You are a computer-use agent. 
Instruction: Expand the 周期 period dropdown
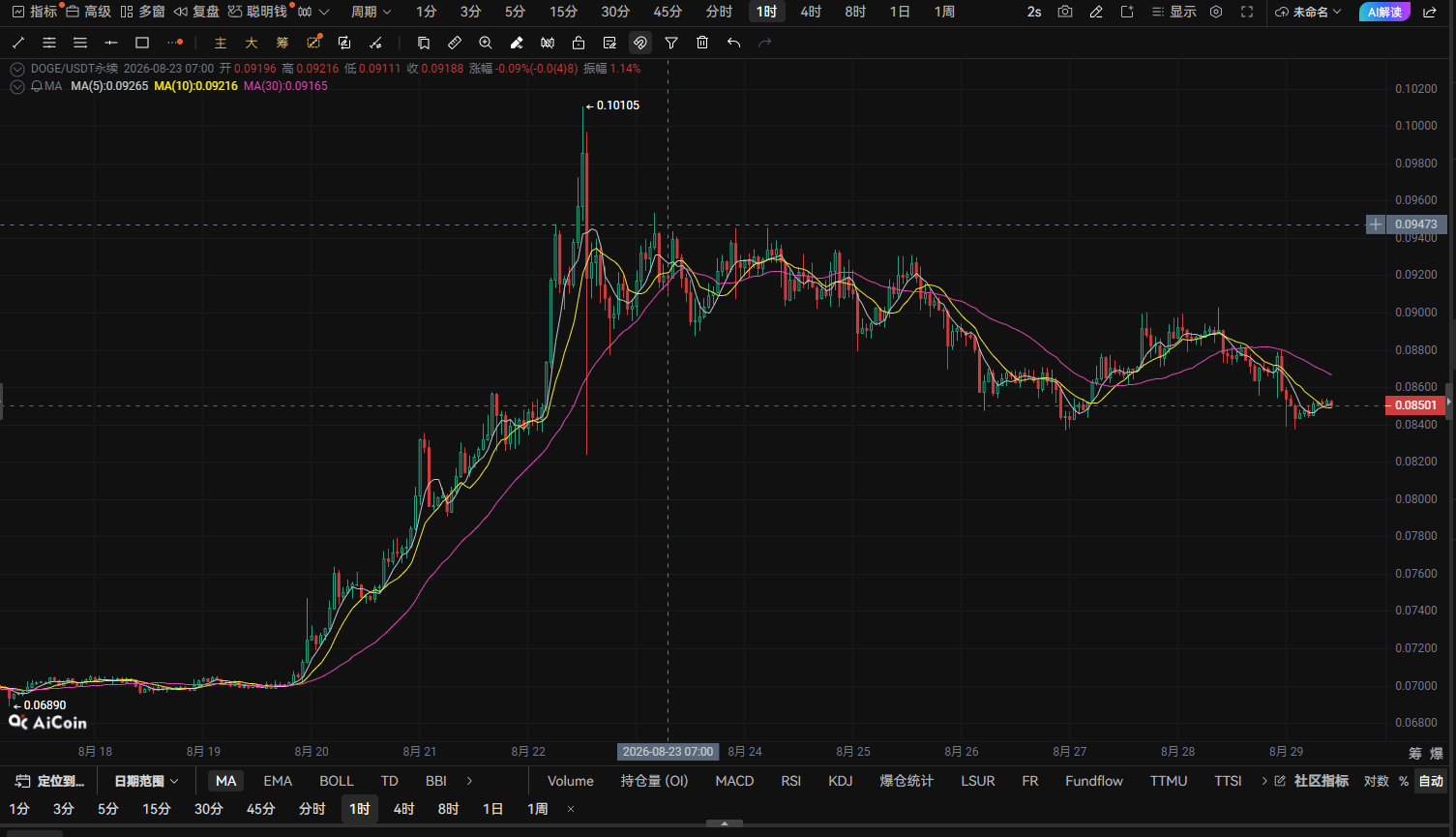371,12
